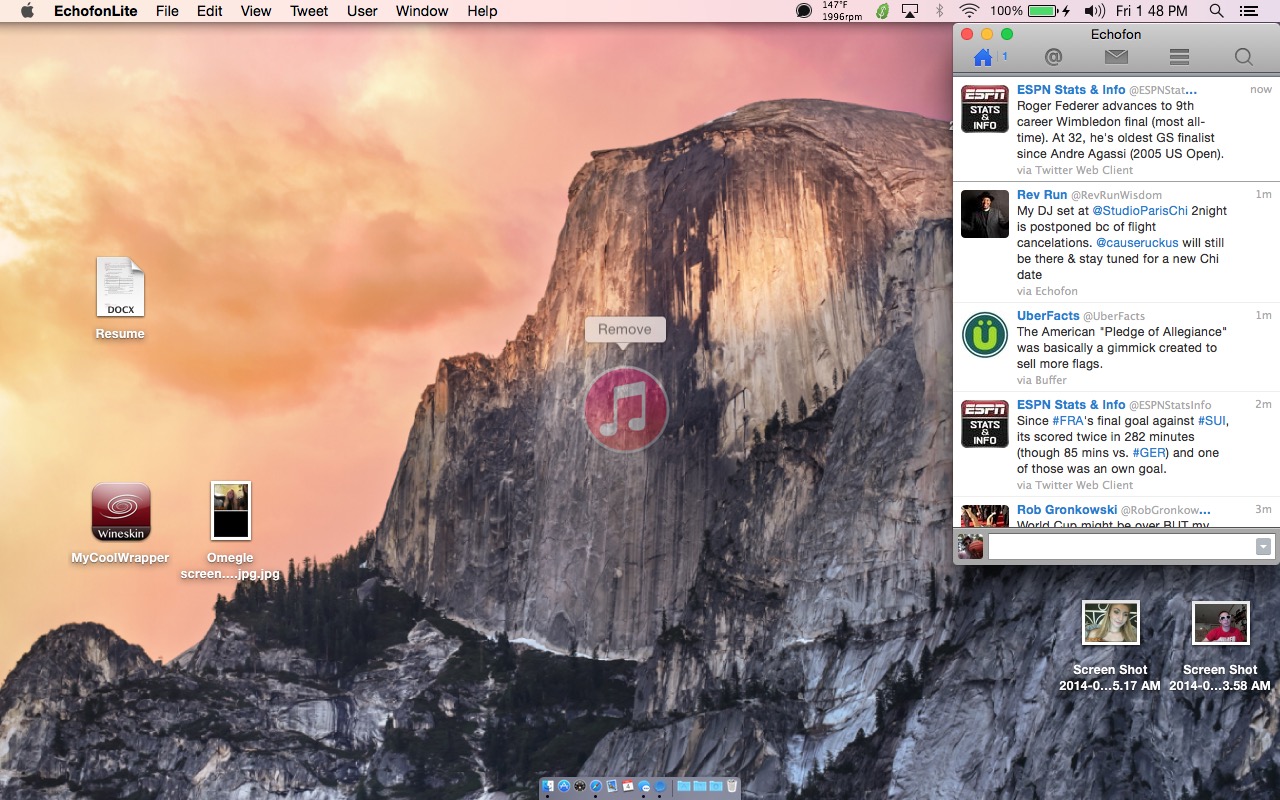1280x800 pixels.
Task: Click the UberFacts profile avatar
Action: coord(985,334)
